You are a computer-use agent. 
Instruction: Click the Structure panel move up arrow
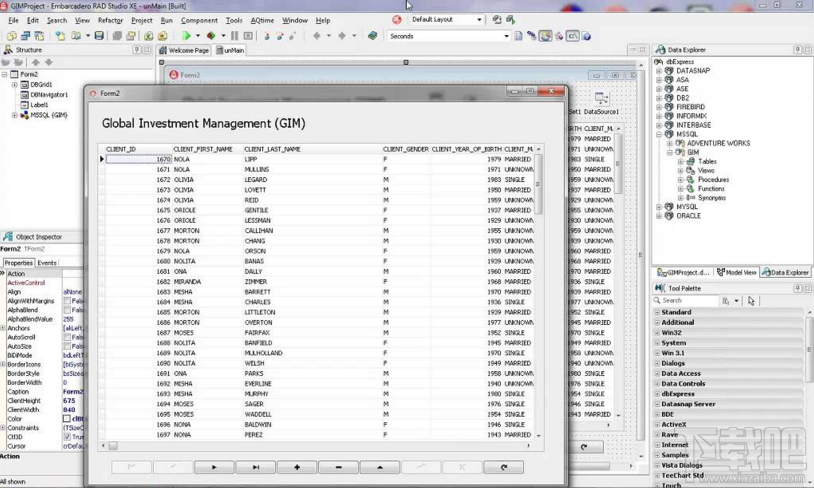(35, 62)
